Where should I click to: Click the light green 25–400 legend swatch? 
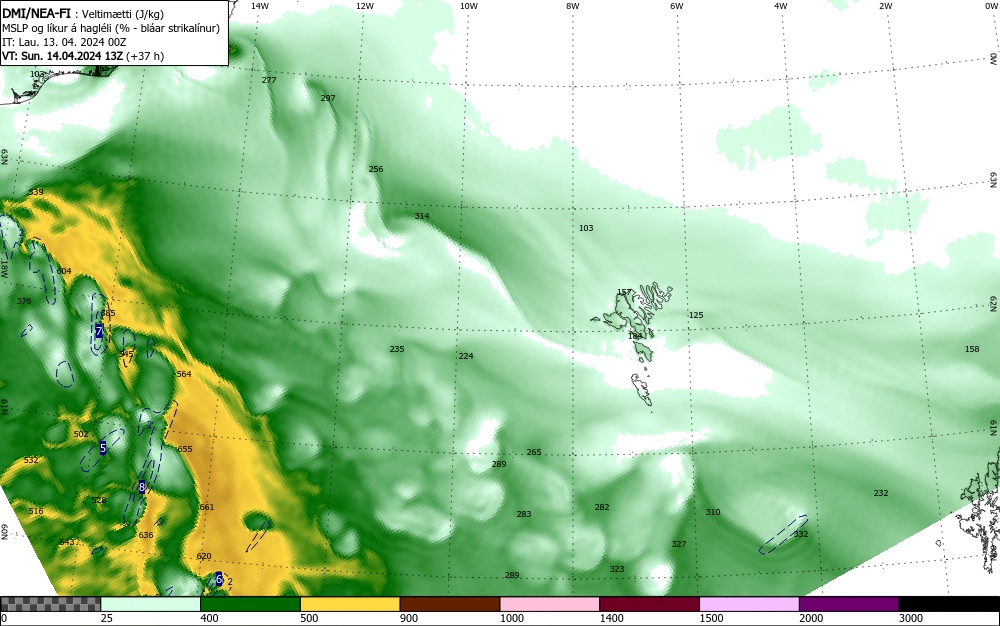tap(151, 604)
